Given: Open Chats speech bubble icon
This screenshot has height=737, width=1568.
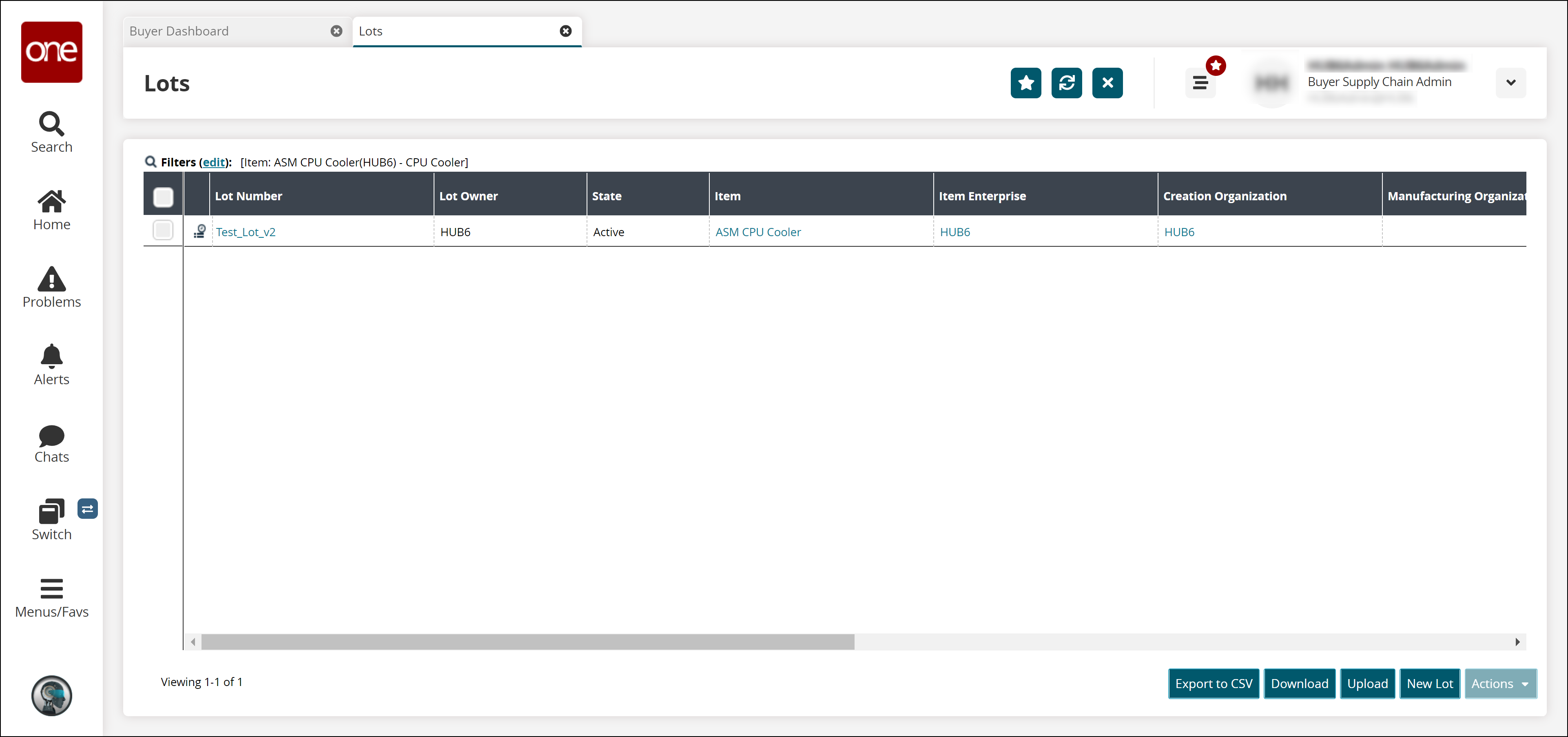Looking at the screenshot, I should click(x=51, y=443).
